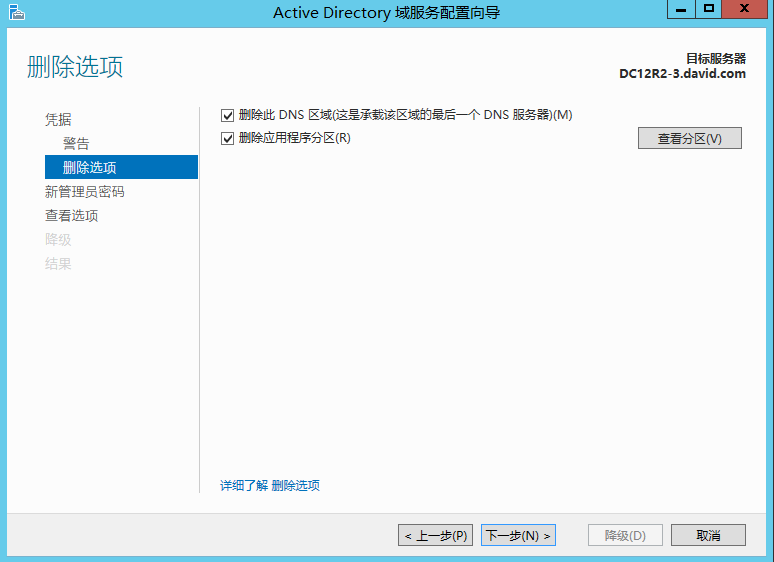Open 查看选项 step in sidebar

click(x=72, y=216)
